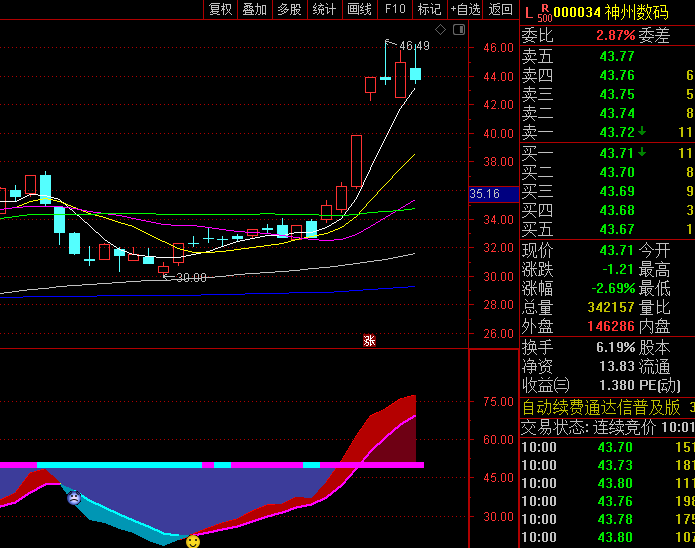Click the stock name 神州数码
This screenshot has height=548, width=695.
[637, 12]
